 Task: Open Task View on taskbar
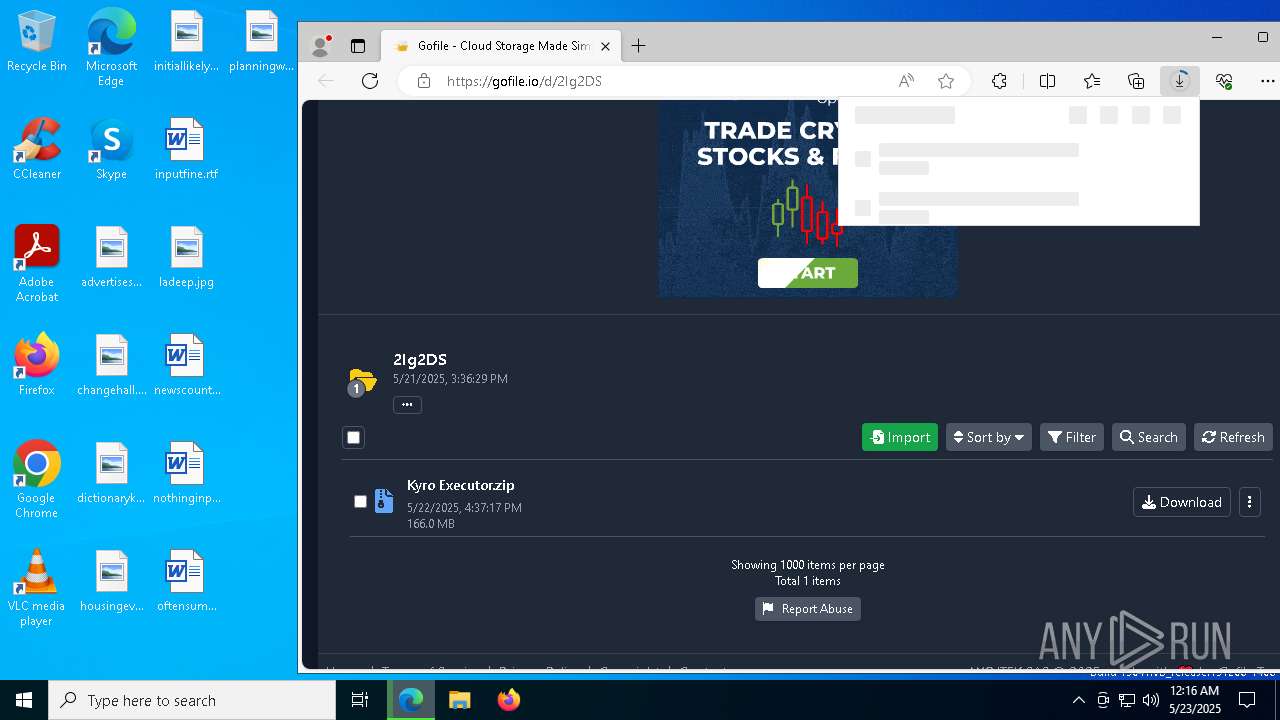click(x=360, y=700)
